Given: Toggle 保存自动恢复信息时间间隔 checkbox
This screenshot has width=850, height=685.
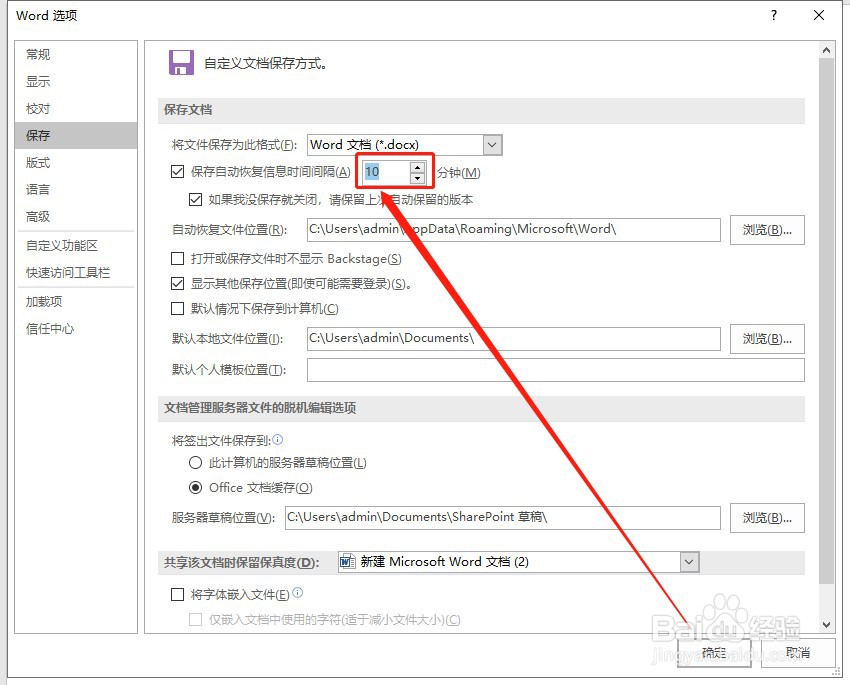Looking at the screenshot, I should [177, 172].
